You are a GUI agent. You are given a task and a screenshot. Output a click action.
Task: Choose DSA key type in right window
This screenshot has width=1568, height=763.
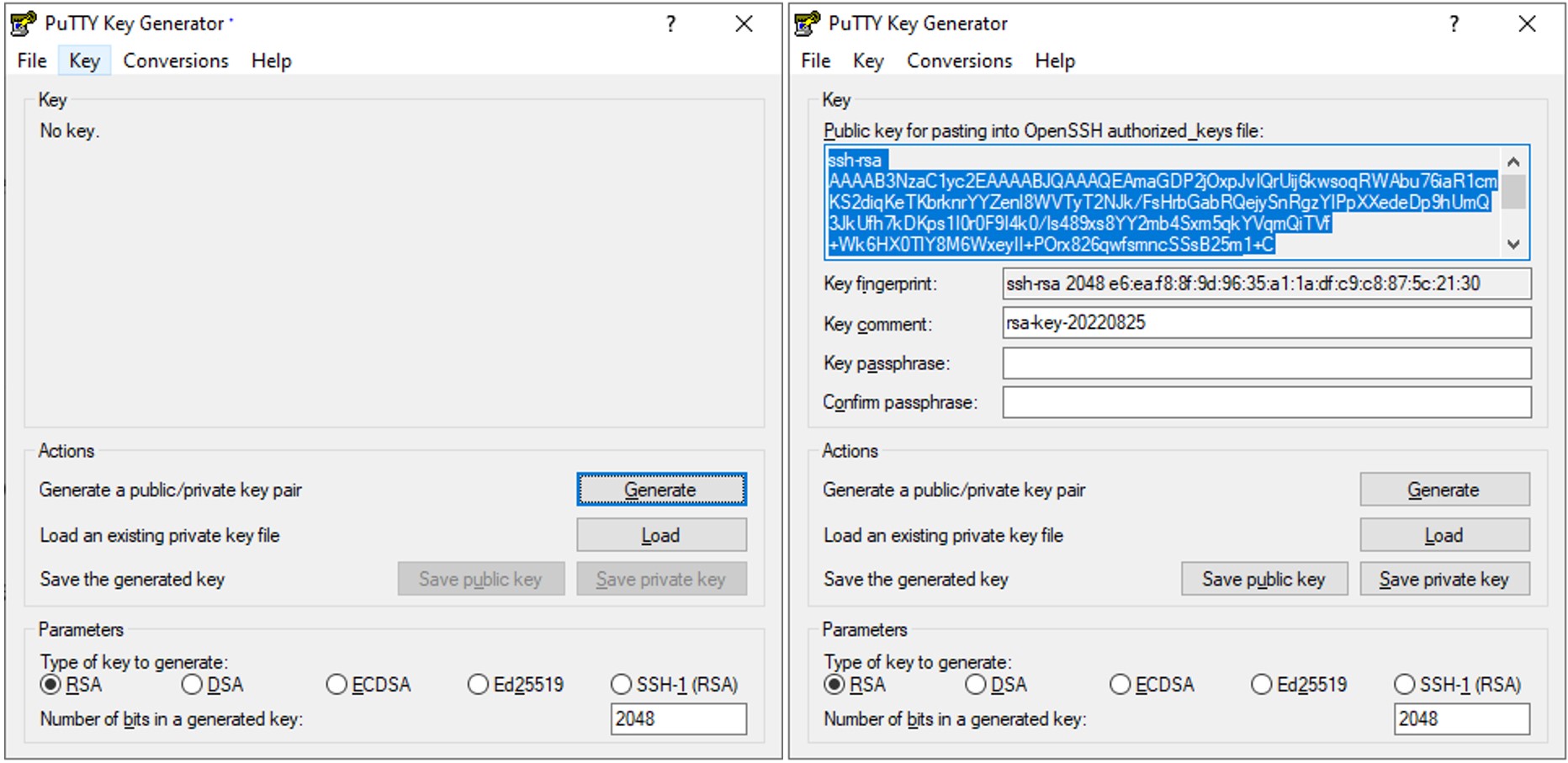976,685
